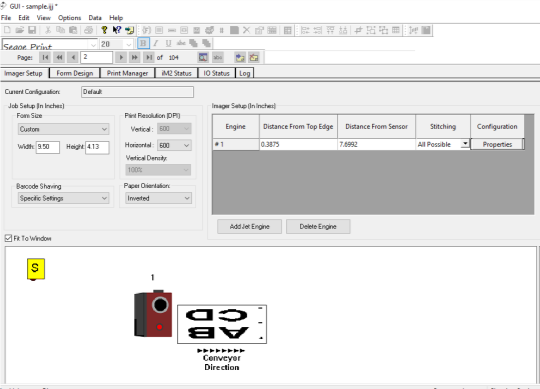Open the Vertical Density dropdown
Image resolution: width=540 pixels, height=389 pixels.
point(158,170)
